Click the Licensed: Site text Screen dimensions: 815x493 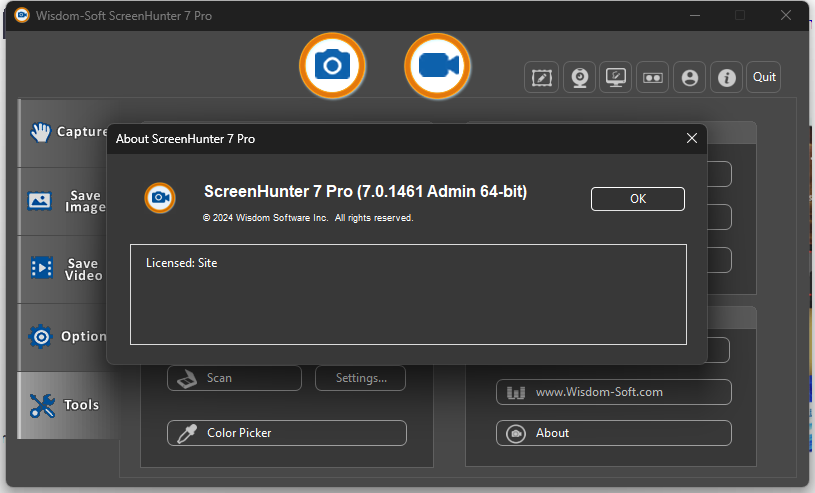[181, 263]
